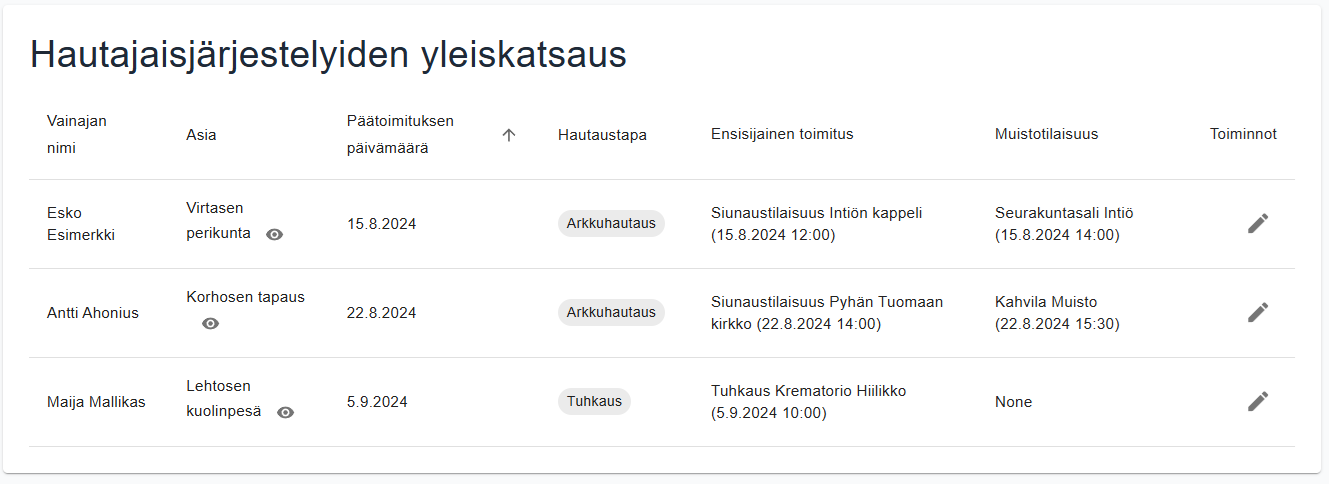Click the Asia column header

[201, 135]
